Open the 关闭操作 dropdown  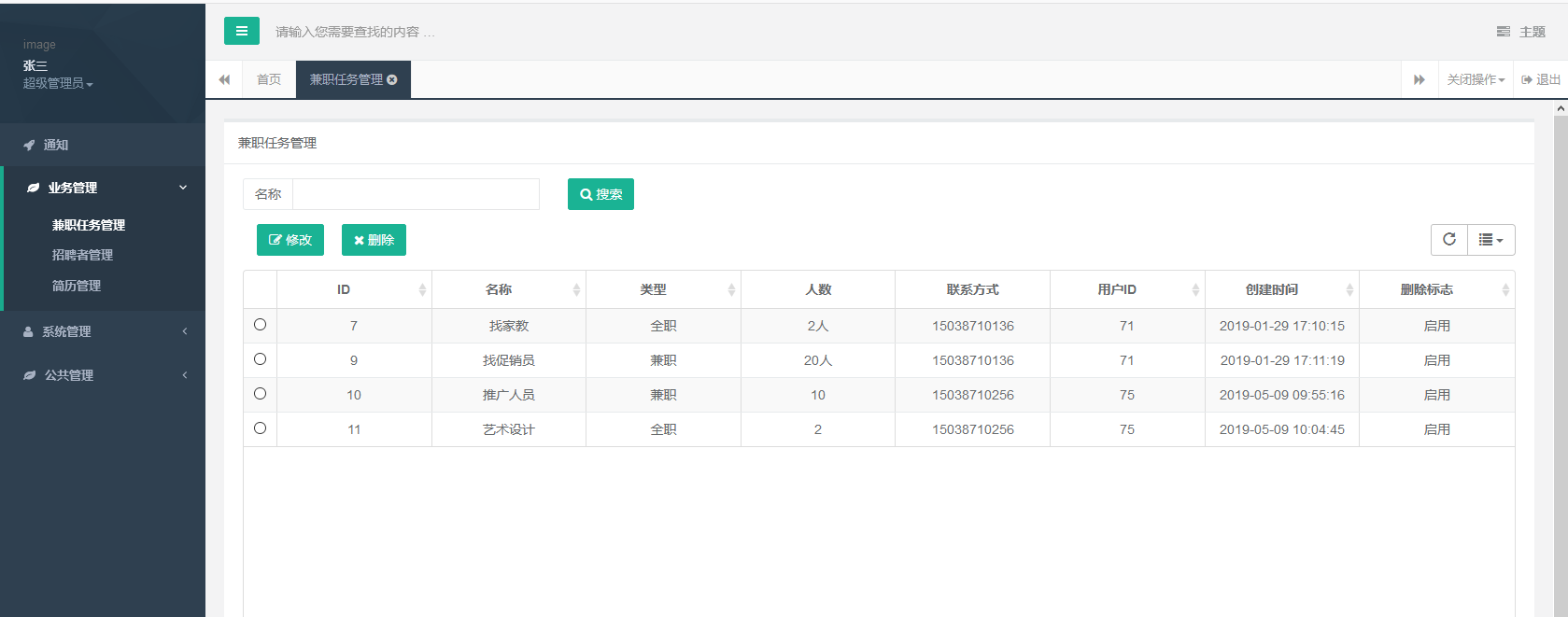pos(1475,80)
